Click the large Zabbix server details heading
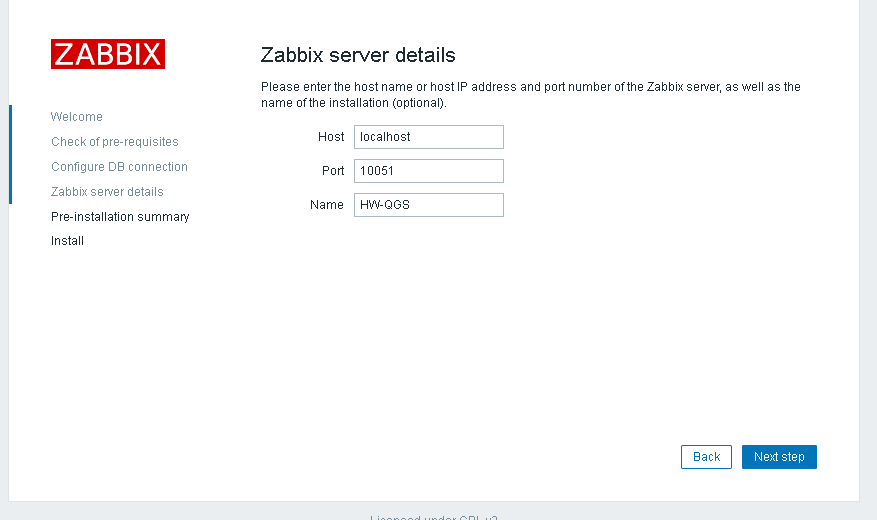Image resolution: width=877 pixels, height=520 pixels. pos(358,55)
